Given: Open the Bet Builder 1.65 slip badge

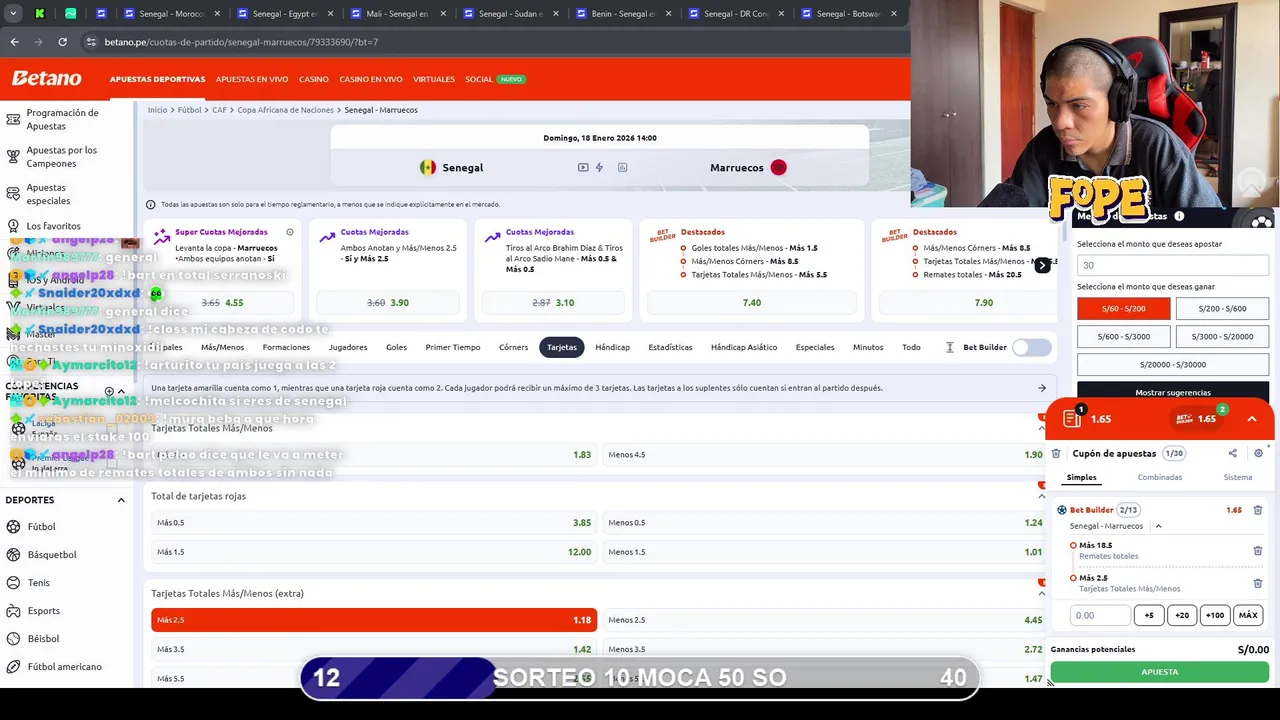Looking at the screenshot, I should coord(1196,418).
